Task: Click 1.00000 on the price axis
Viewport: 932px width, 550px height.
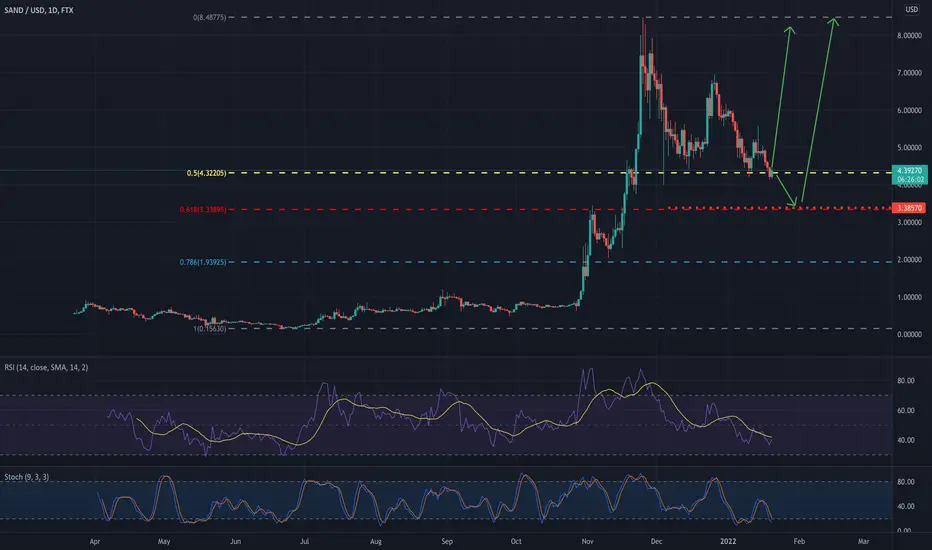Action: point(909,297)
